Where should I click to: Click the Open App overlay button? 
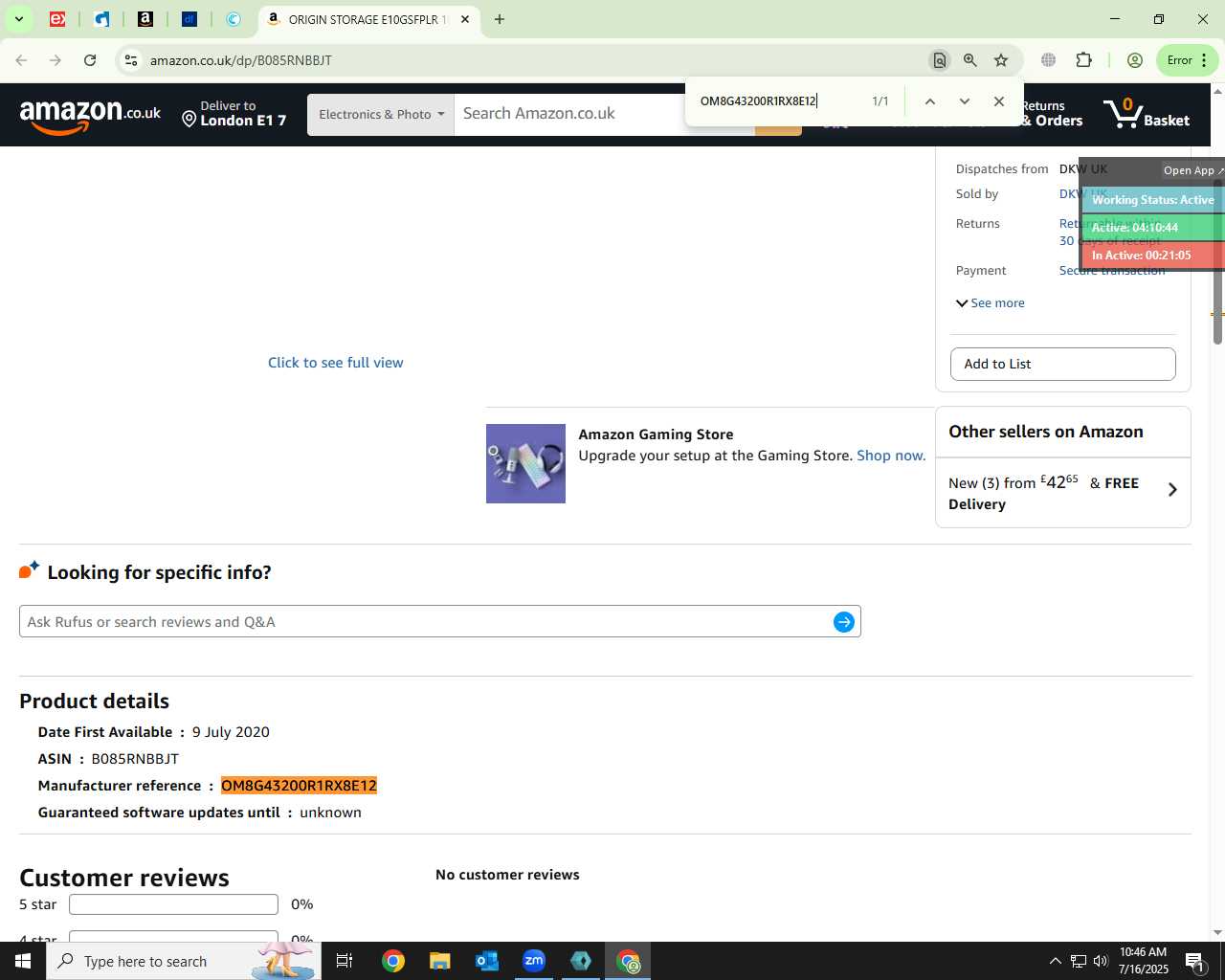(1192, 170)
